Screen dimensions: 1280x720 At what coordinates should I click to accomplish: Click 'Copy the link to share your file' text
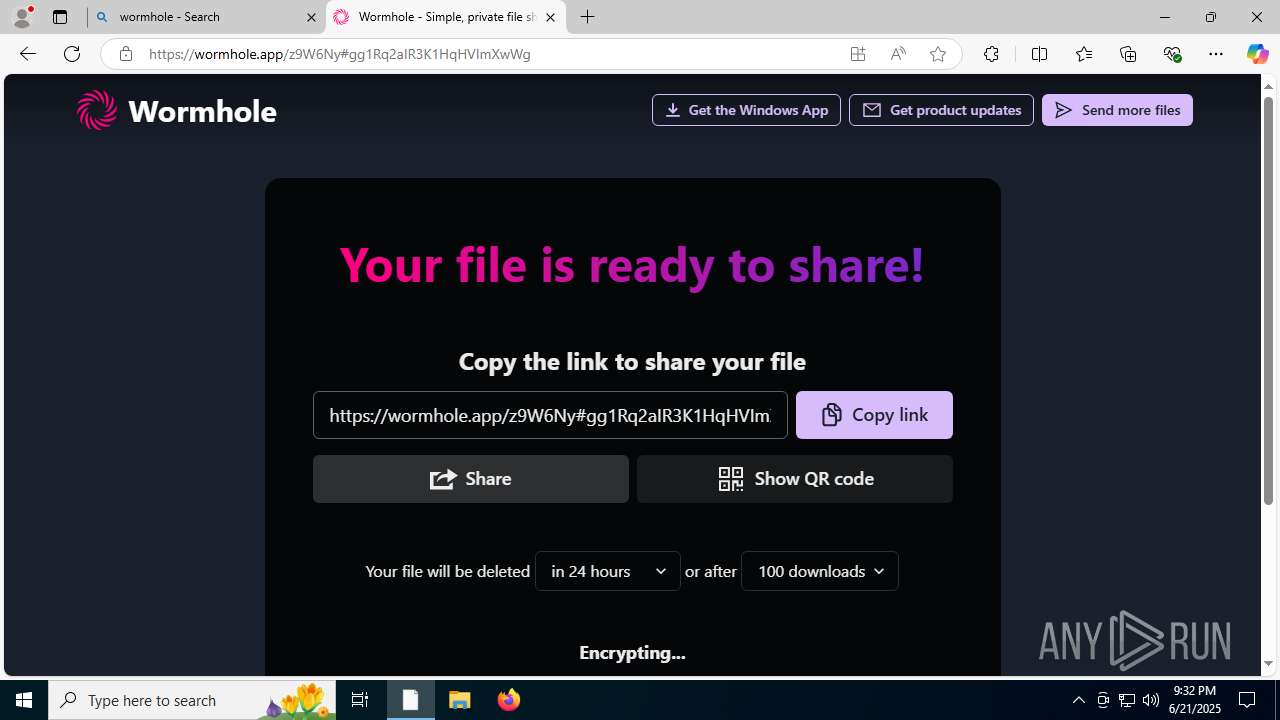[x=632, y=361]
